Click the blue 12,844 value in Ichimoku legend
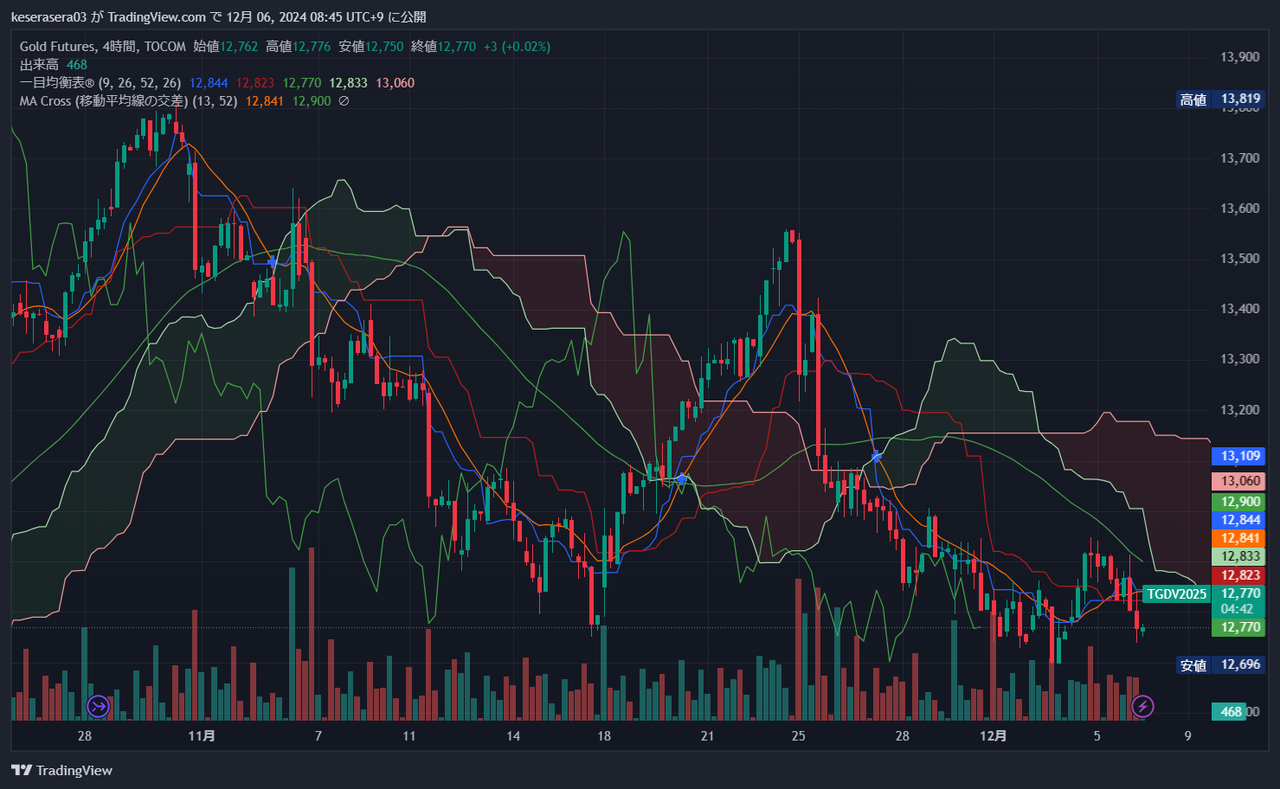The height and width of the screenshot is (789, 1280). (x=208, y=83)
